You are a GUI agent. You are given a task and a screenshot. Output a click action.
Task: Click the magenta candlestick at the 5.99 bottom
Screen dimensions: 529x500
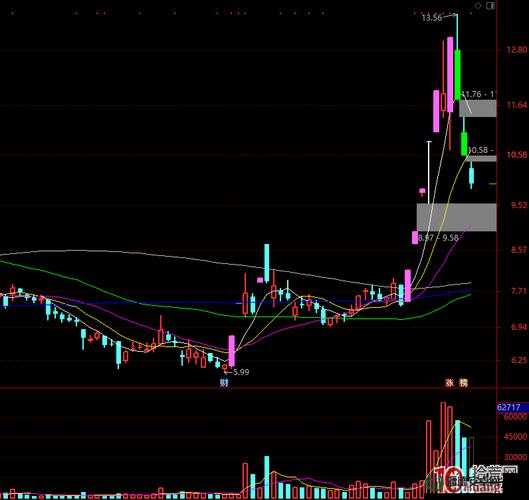(x=231, y=351)
